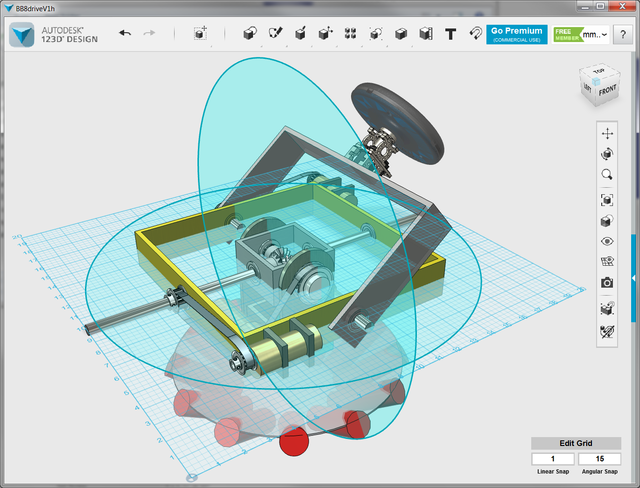Viewport: 640px width, 488px height.
Task: Open the Help question mark
Action: [622, 35]
